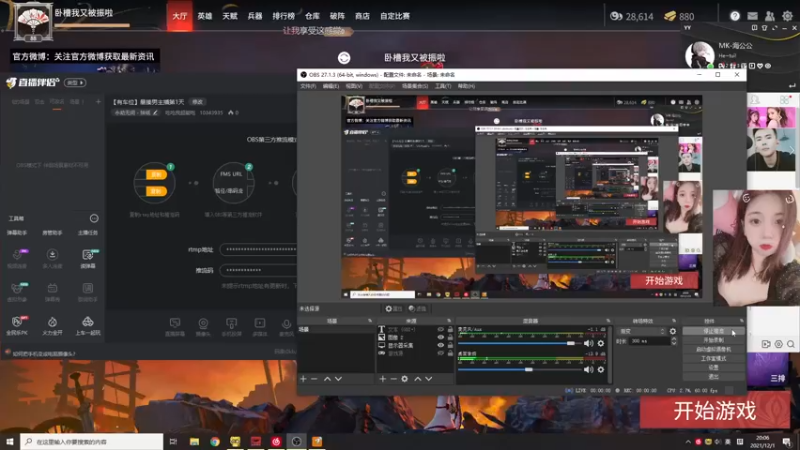Image resolution: width=800 pixels, height=450 pixels.
Task: Click the 推流码 stream key field
Action: point(258,270)
